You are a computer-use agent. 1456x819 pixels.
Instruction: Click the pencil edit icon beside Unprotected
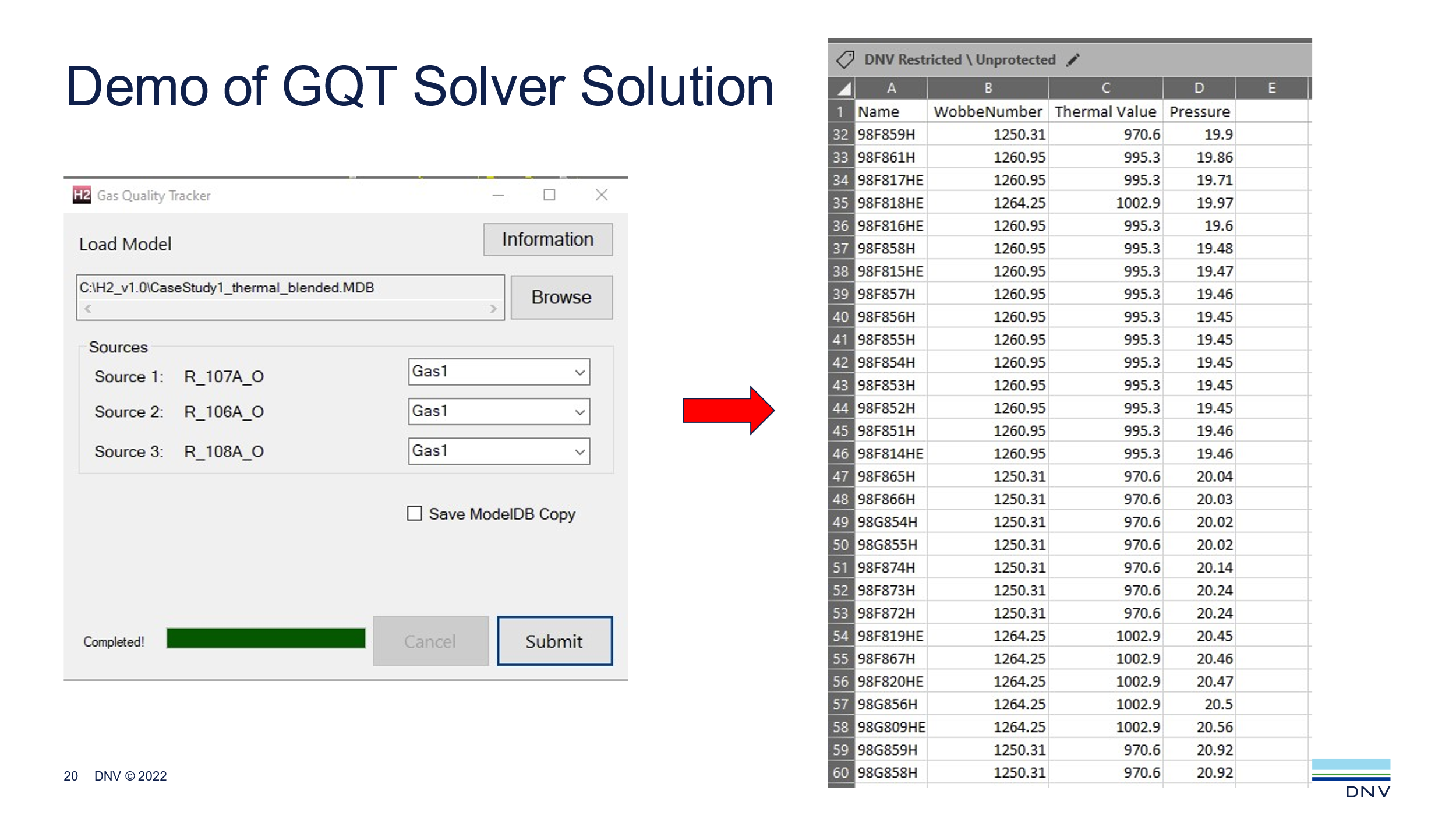point(1073,59)
